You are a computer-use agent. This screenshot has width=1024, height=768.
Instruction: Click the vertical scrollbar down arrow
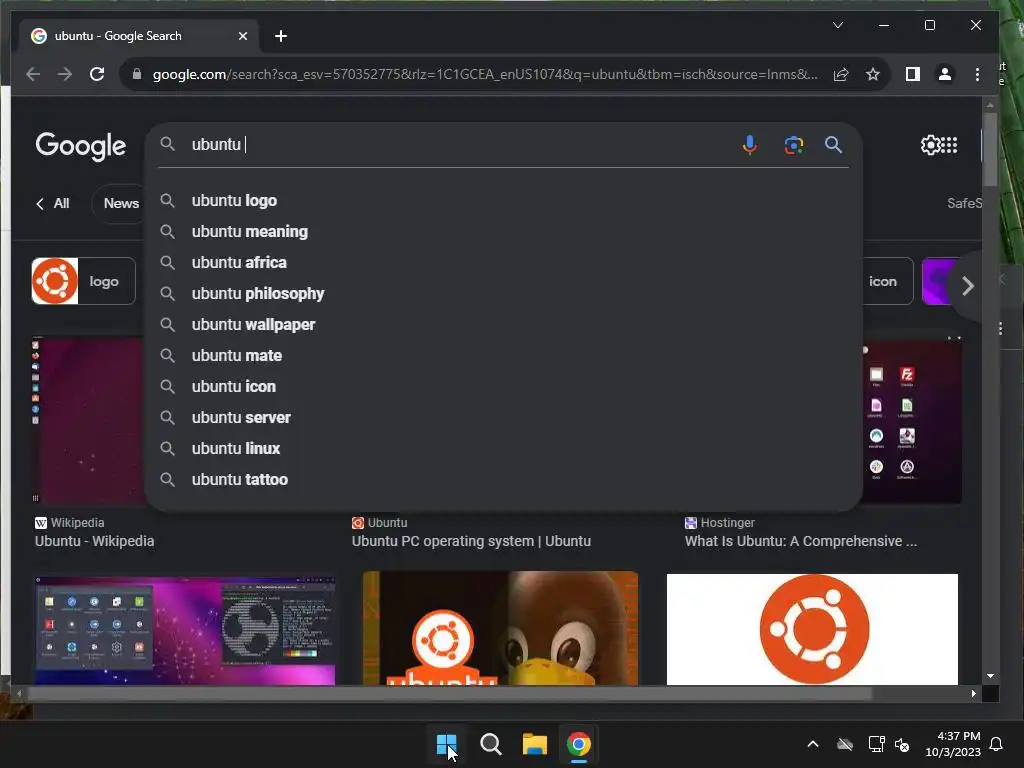(990, 676)
